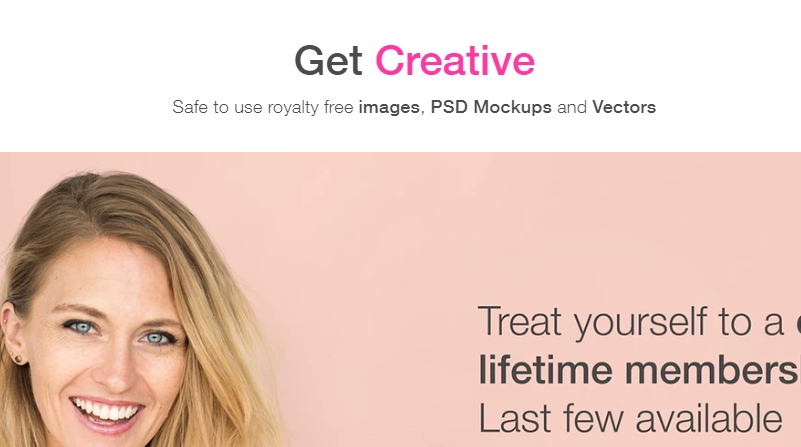Click the 'Safe to use royalty free' text
This screenshot has width=801, height=447.
(x=263, y=107)
